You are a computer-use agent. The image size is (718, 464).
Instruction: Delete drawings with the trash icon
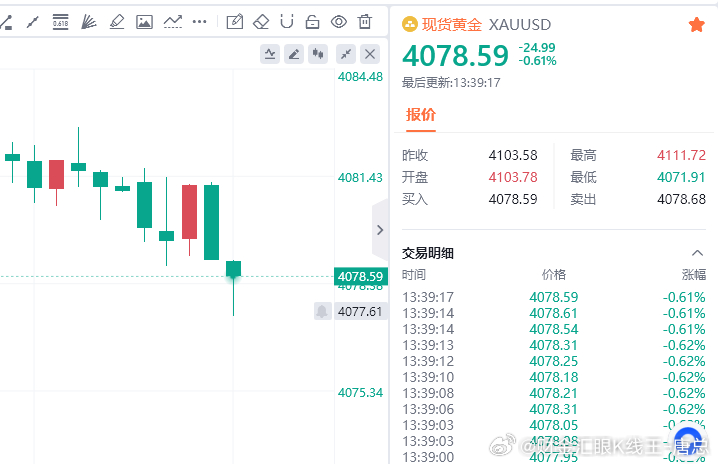[365, 22]
